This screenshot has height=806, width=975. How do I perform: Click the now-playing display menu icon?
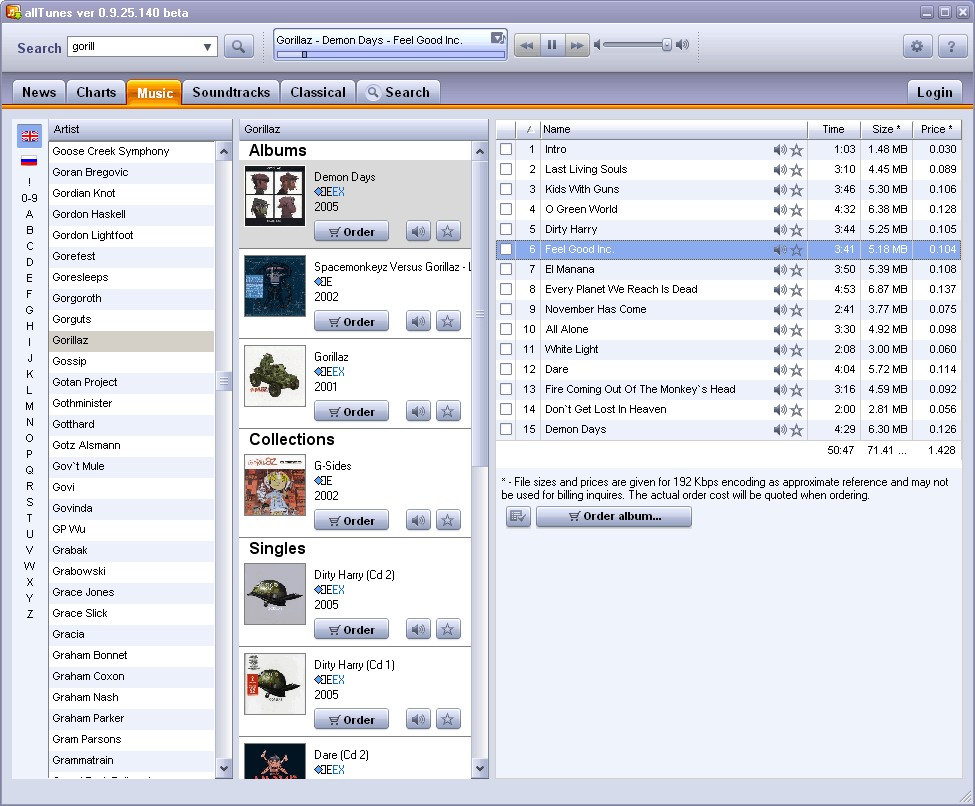pos(498,38)
